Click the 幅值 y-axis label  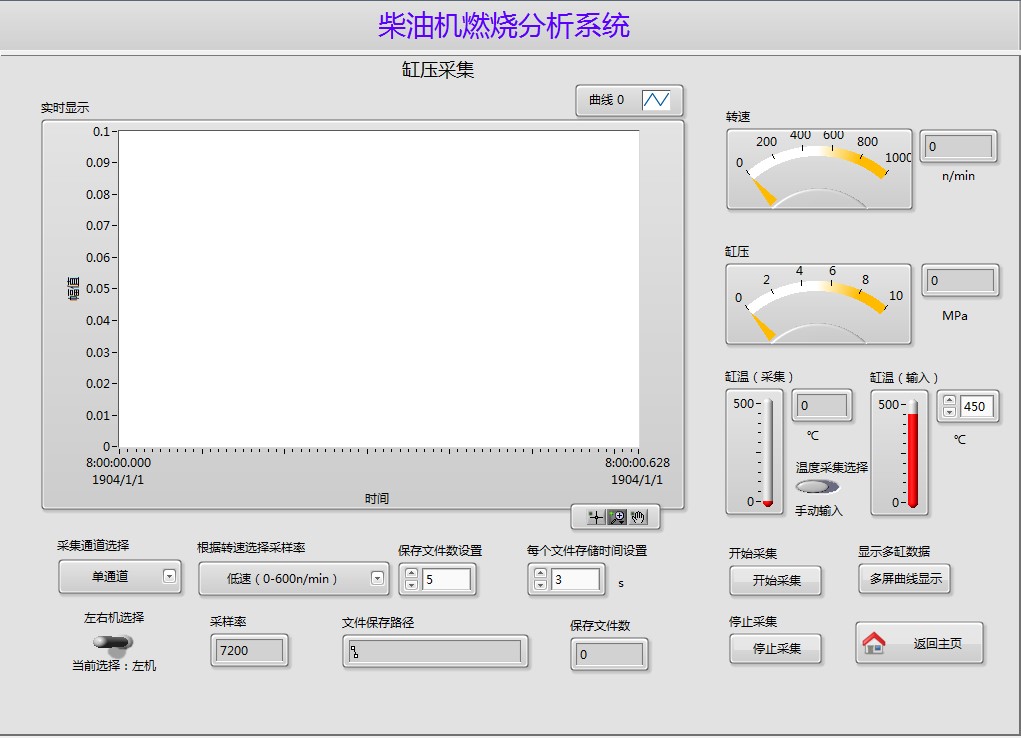pyautogui.click(x=73, y=288)
